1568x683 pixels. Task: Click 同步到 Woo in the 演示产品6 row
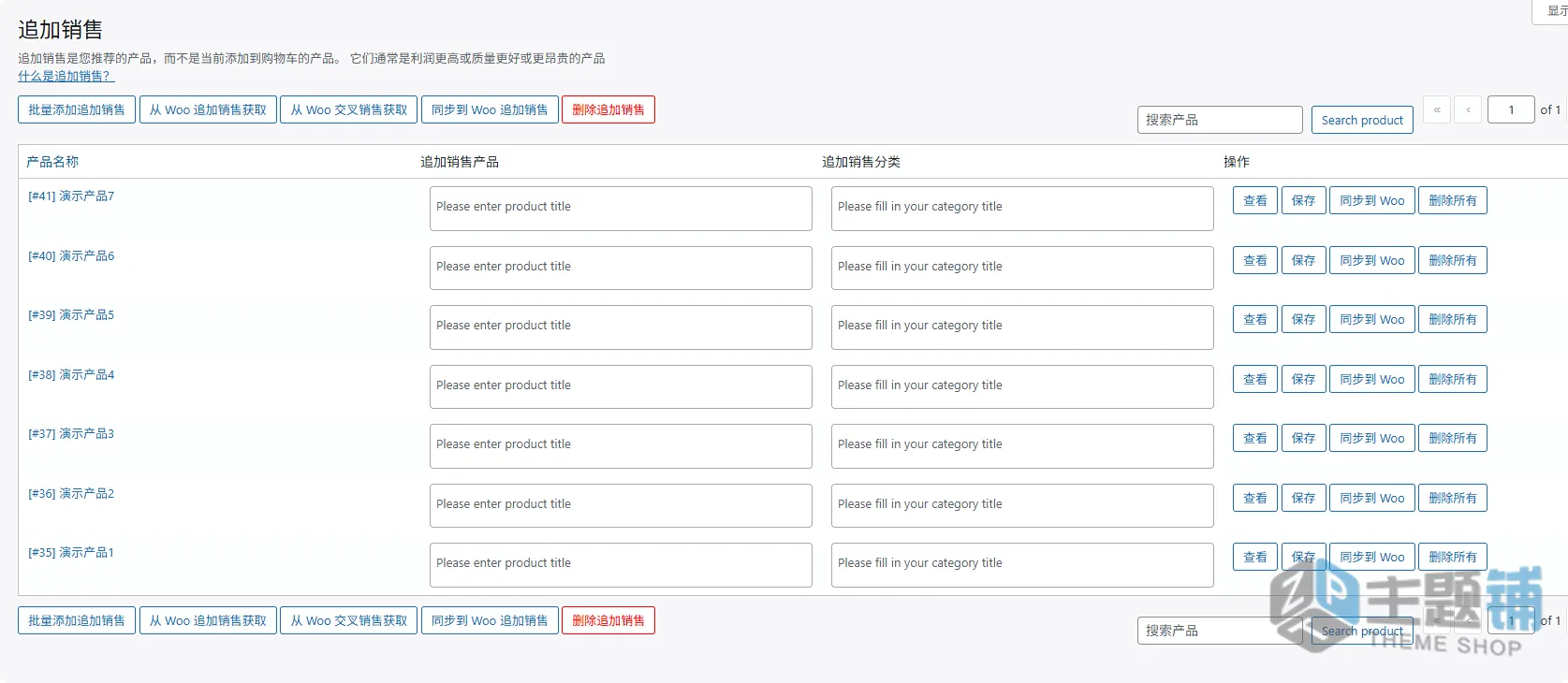[1372, 260]
